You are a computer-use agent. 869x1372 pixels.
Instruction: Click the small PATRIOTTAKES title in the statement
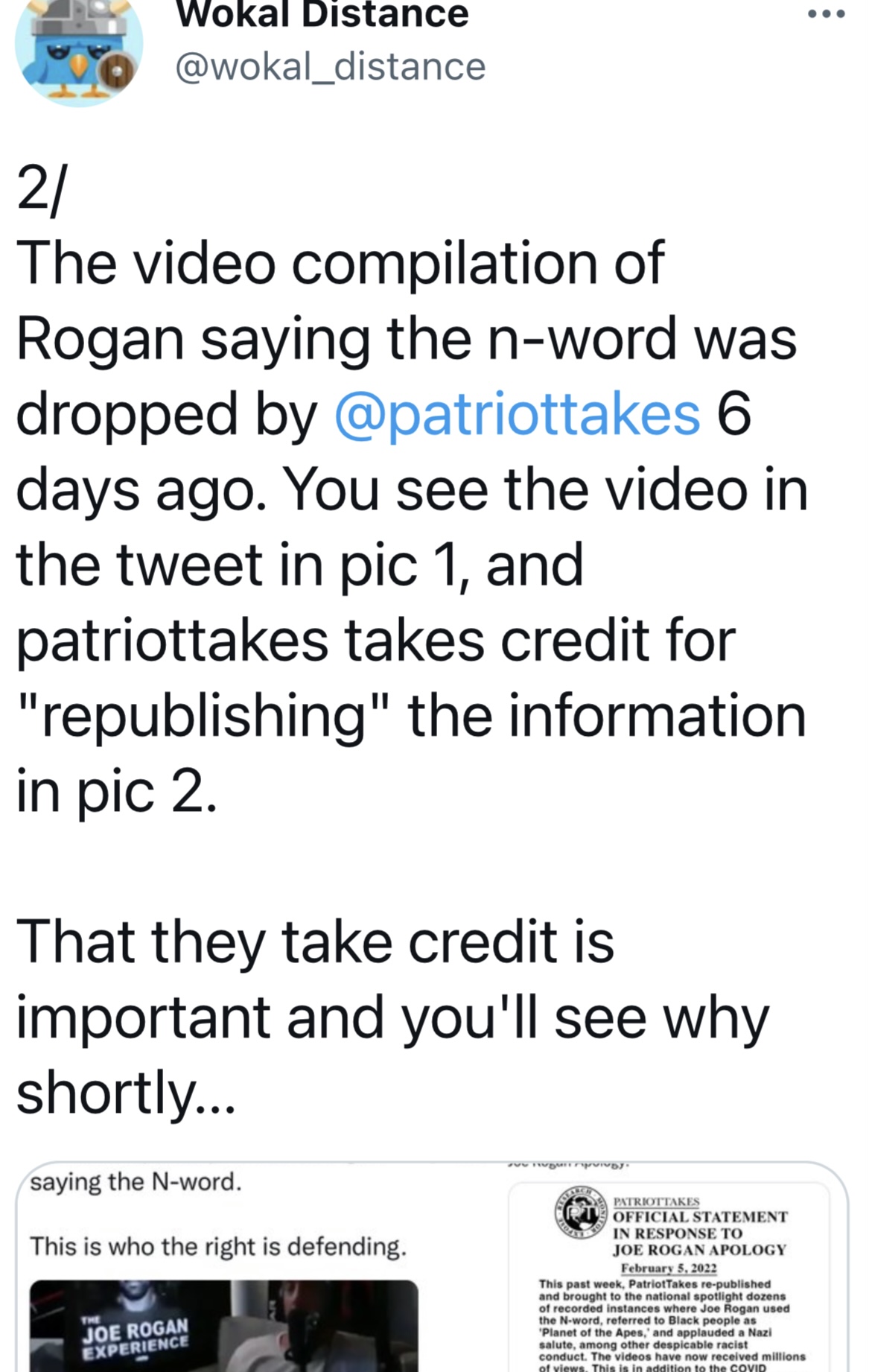tap(656, 1201)
